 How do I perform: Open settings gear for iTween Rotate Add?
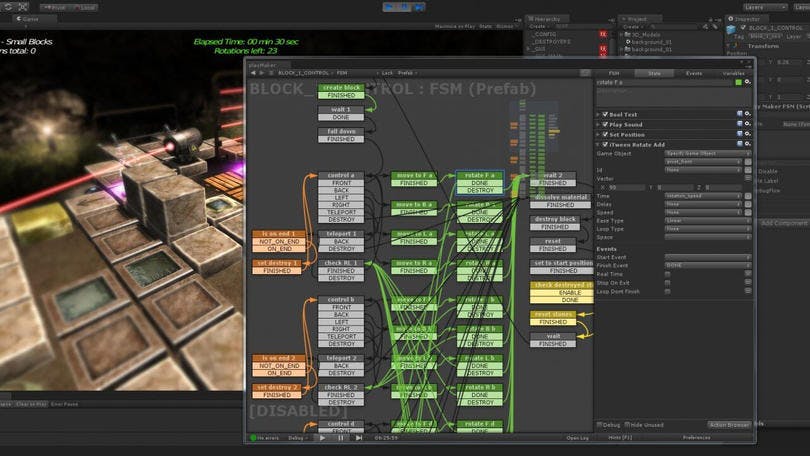point(747,144)
